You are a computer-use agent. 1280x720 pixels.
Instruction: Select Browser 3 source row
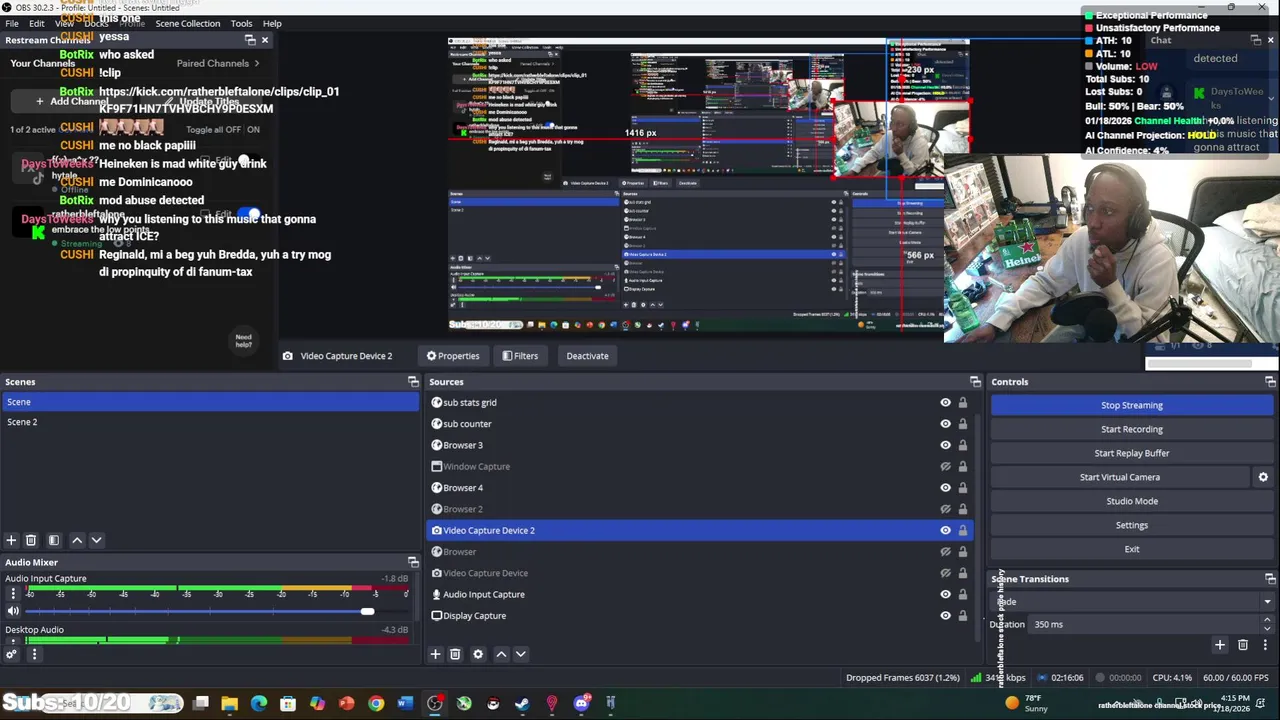[700, 445]
